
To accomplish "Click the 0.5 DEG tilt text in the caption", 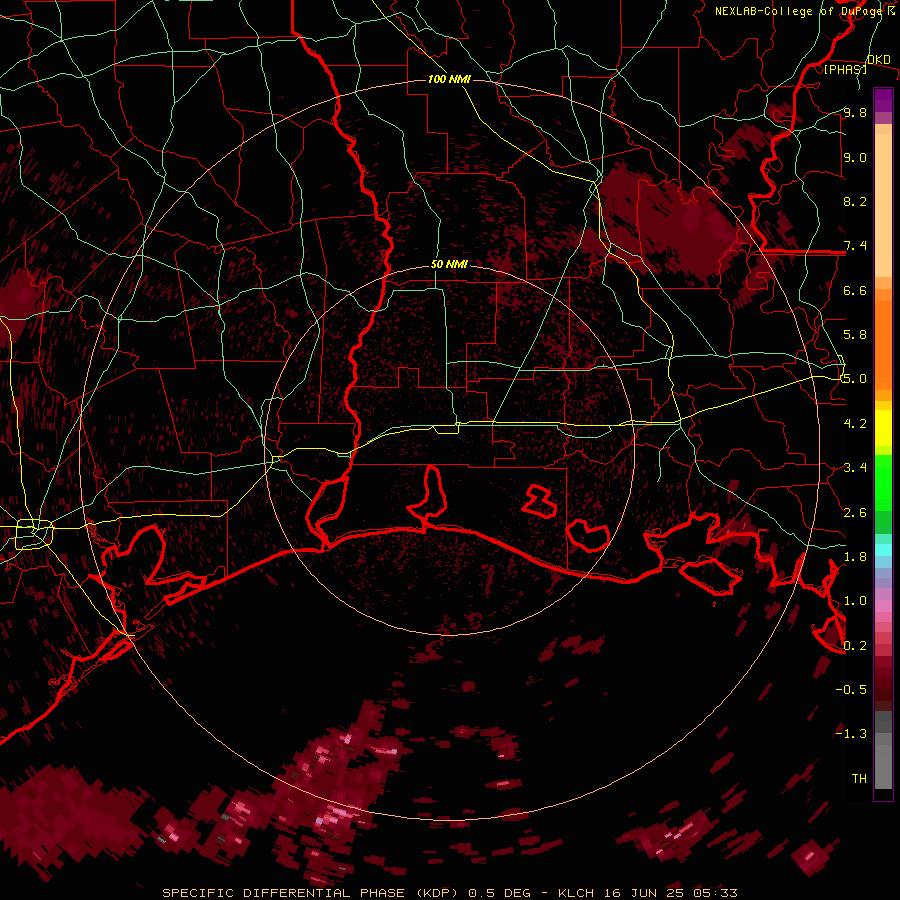I will coord(501,893).
